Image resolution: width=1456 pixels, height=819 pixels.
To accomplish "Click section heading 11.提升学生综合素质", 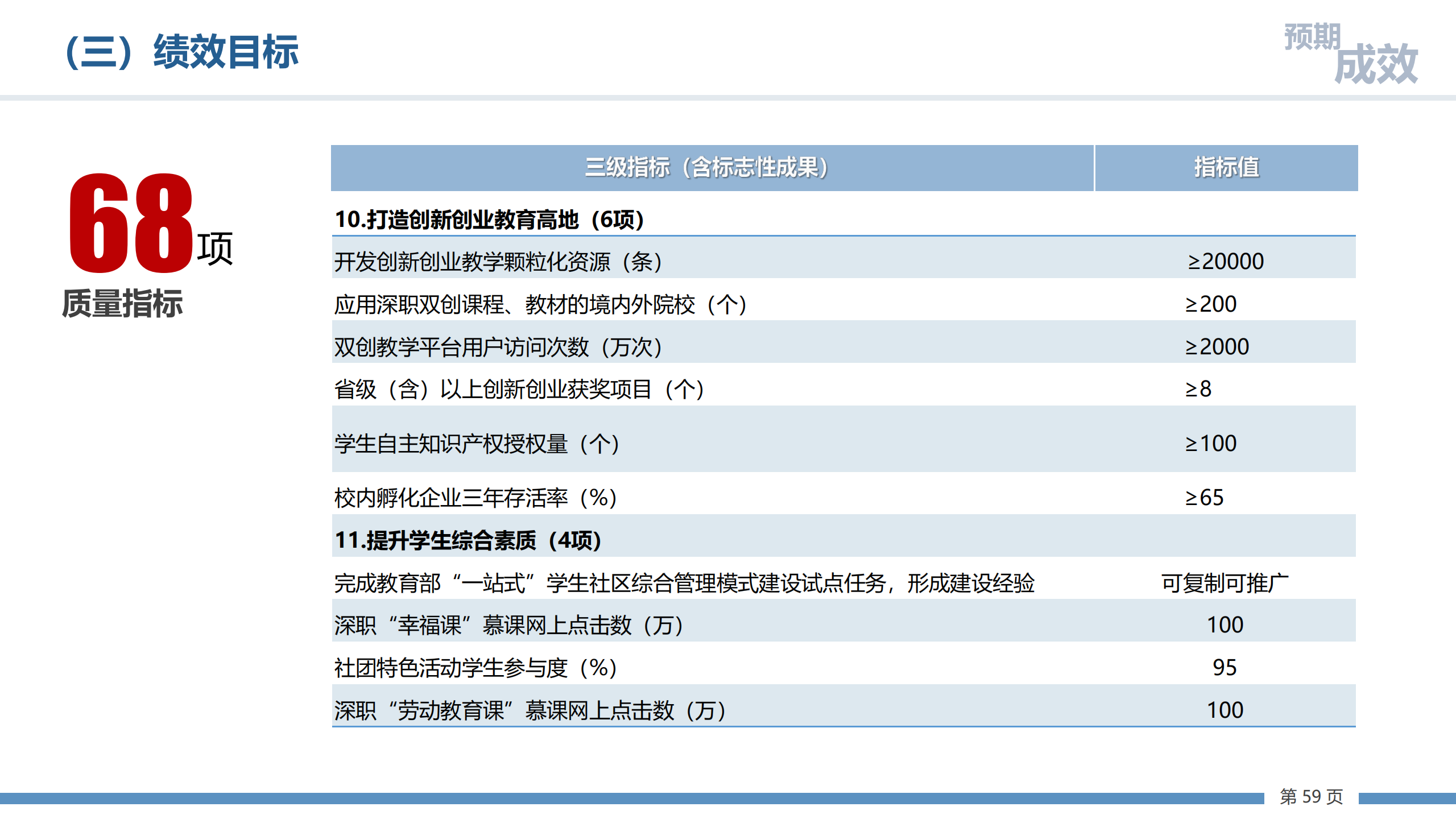I will (x=468, y=540).
